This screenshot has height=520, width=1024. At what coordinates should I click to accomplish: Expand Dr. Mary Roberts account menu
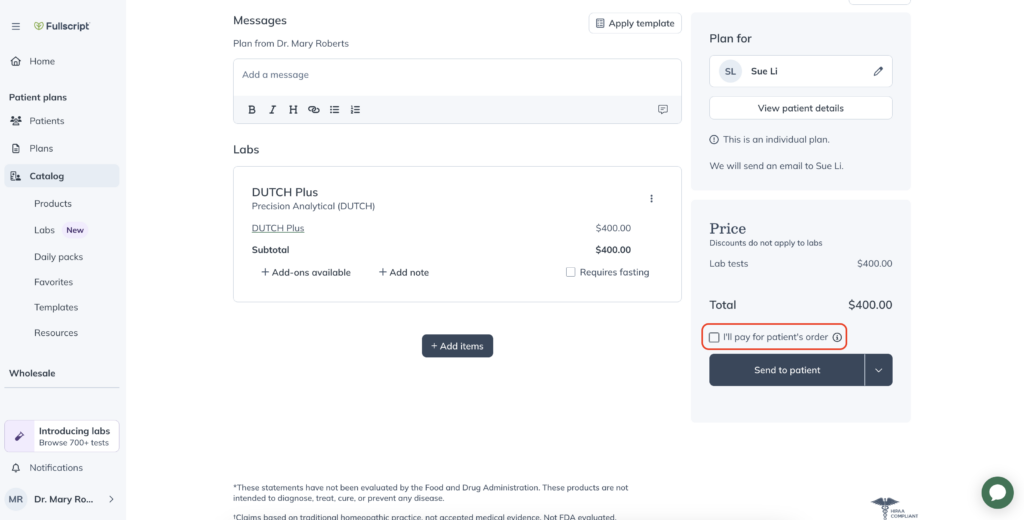click(x=112, y=499)
